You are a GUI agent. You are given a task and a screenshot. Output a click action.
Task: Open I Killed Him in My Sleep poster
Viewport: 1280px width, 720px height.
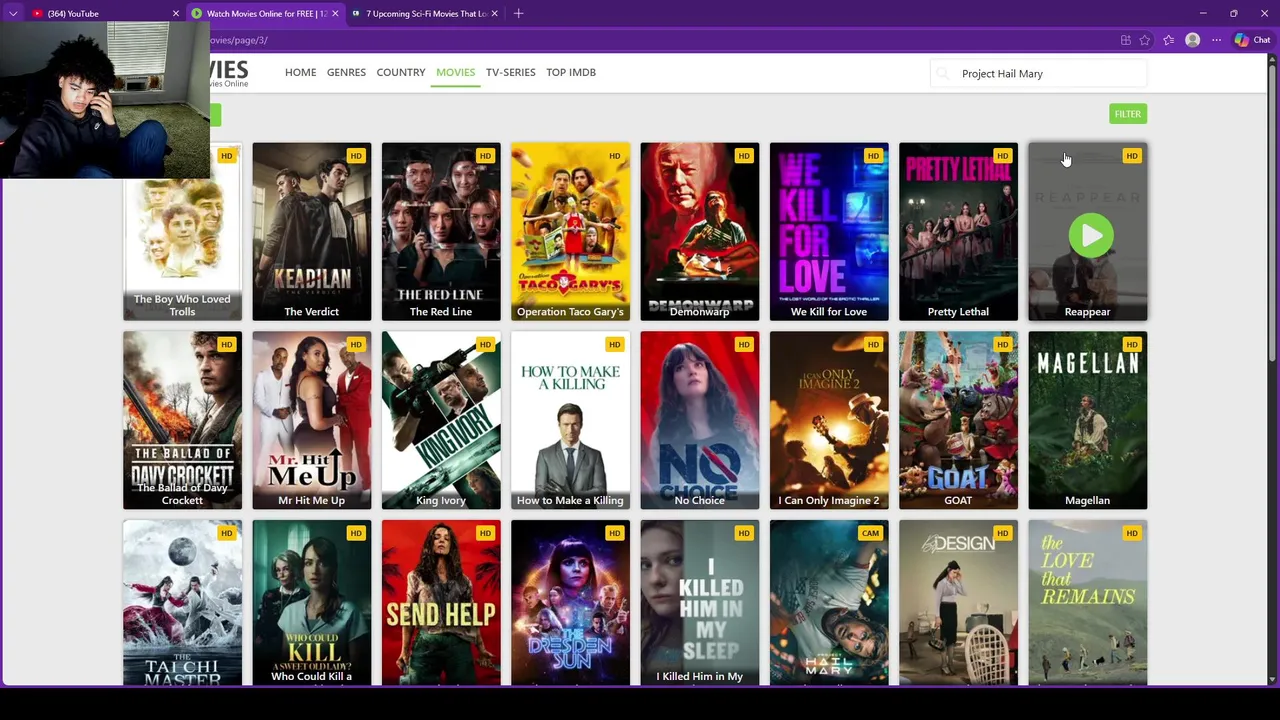(700, 602)
